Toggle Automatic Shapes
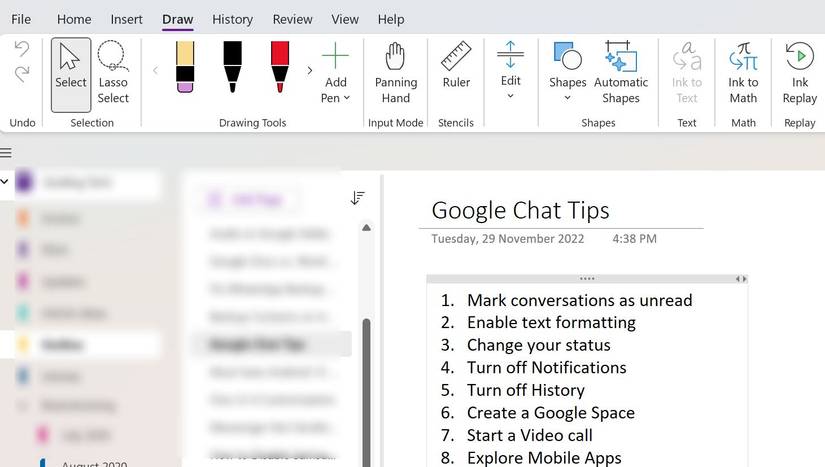The height and width of the screenshot is (467, 825). coord(621,74)
